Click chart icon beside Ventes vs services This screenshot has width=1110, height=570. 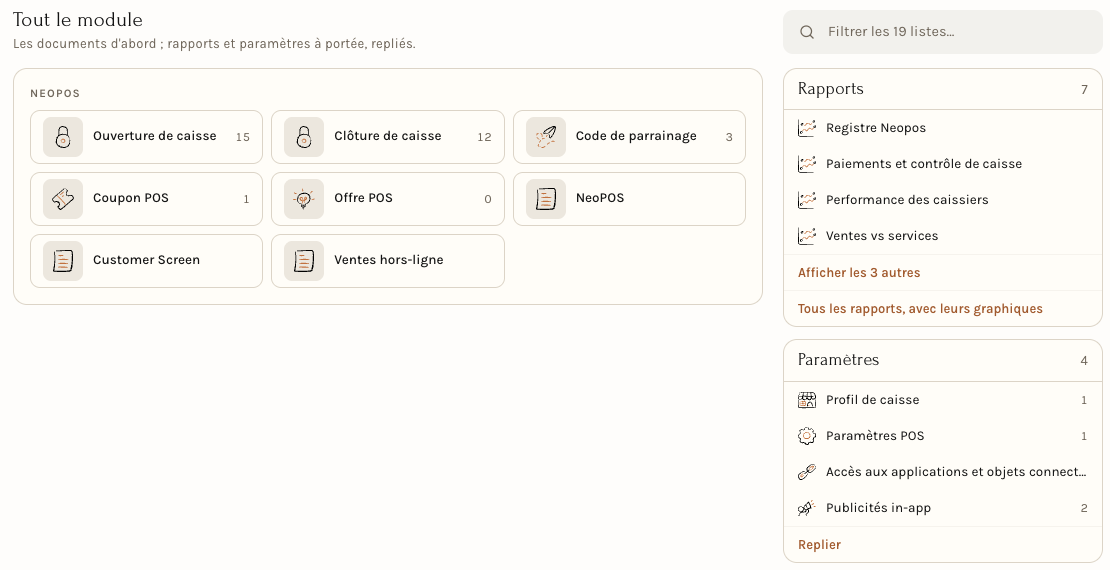[x=807, y=236]
